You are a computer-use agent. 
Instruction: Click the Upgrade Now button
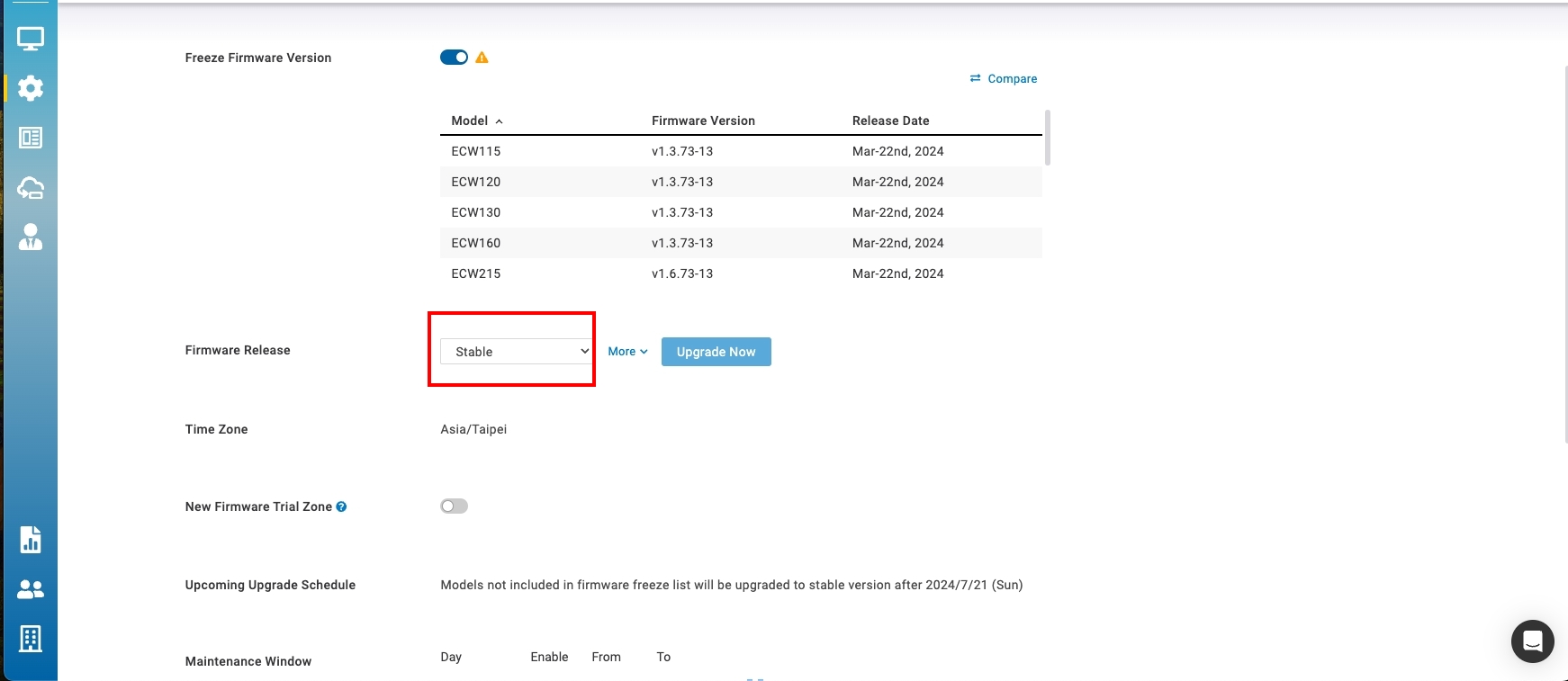tap(716, 352)
